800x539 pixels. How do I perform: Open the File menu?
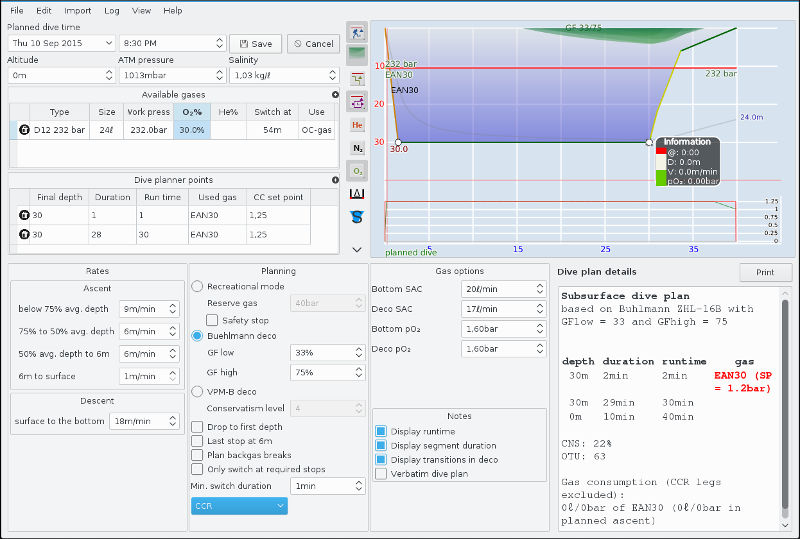click(x=16, y=10)
